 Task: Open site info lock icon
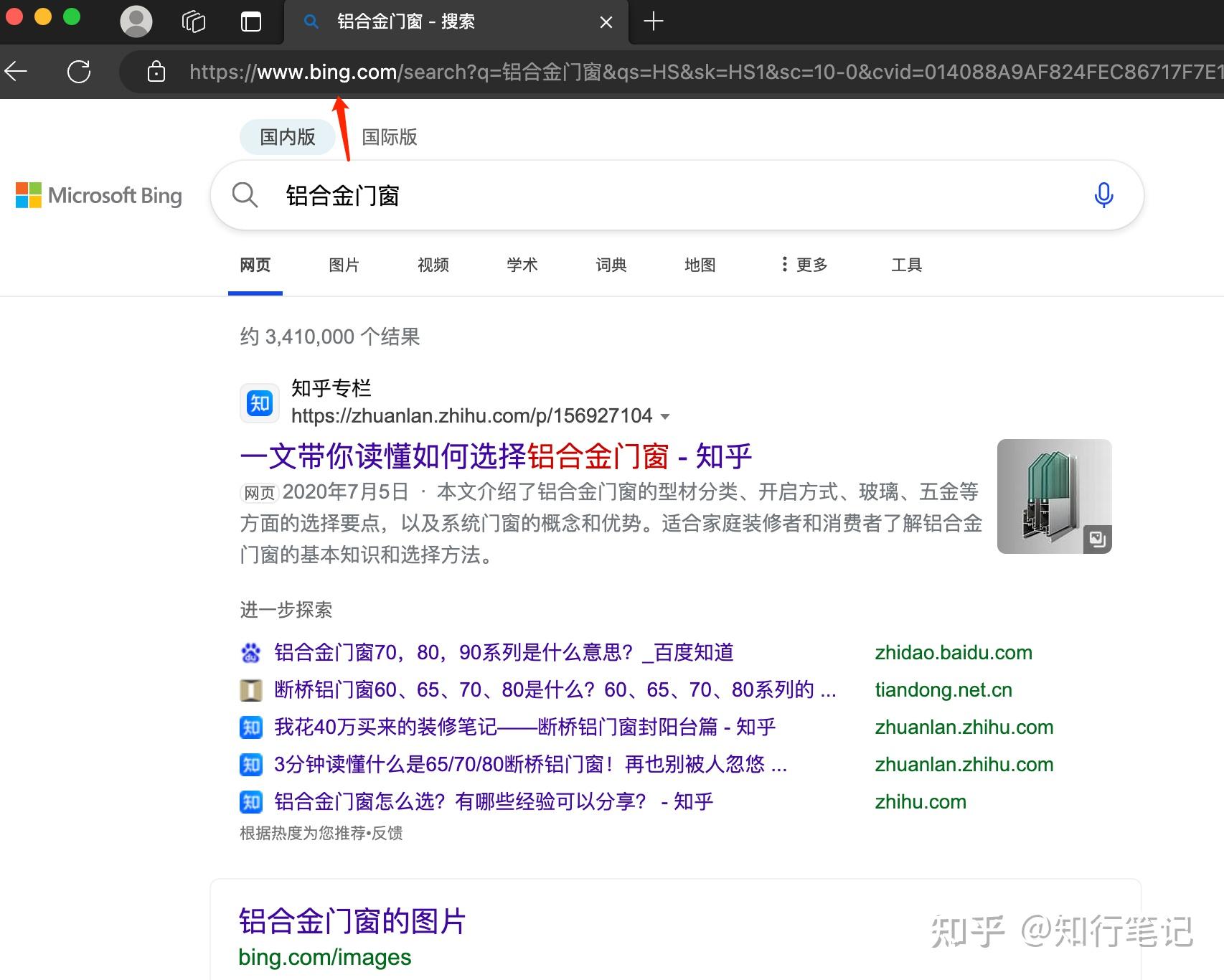pyautogui.click(x=156, y=72)
